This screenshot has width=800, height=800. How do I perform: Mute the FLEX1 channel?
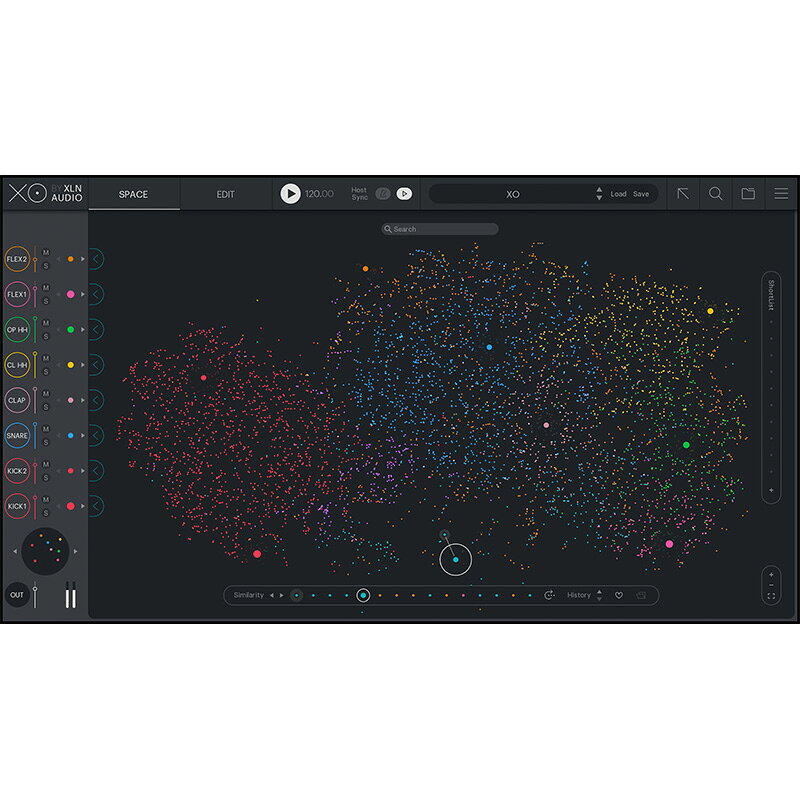coord(46,288)
